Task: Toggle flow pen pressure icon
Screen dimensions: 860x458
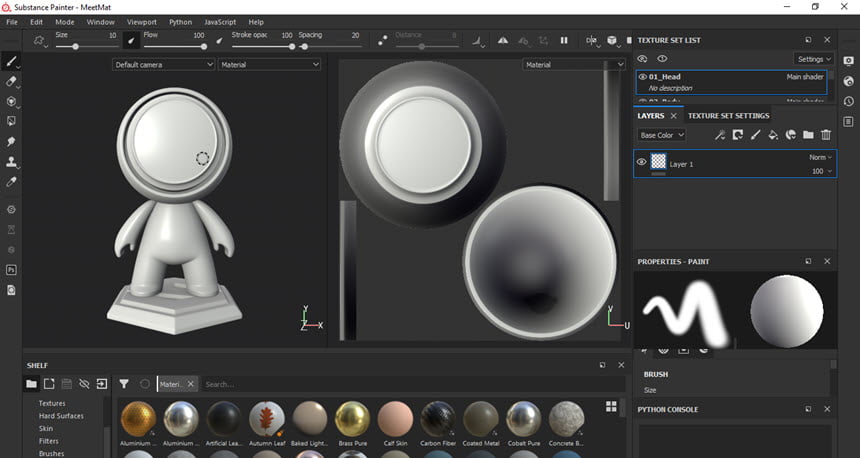Action: click(219, 40)
